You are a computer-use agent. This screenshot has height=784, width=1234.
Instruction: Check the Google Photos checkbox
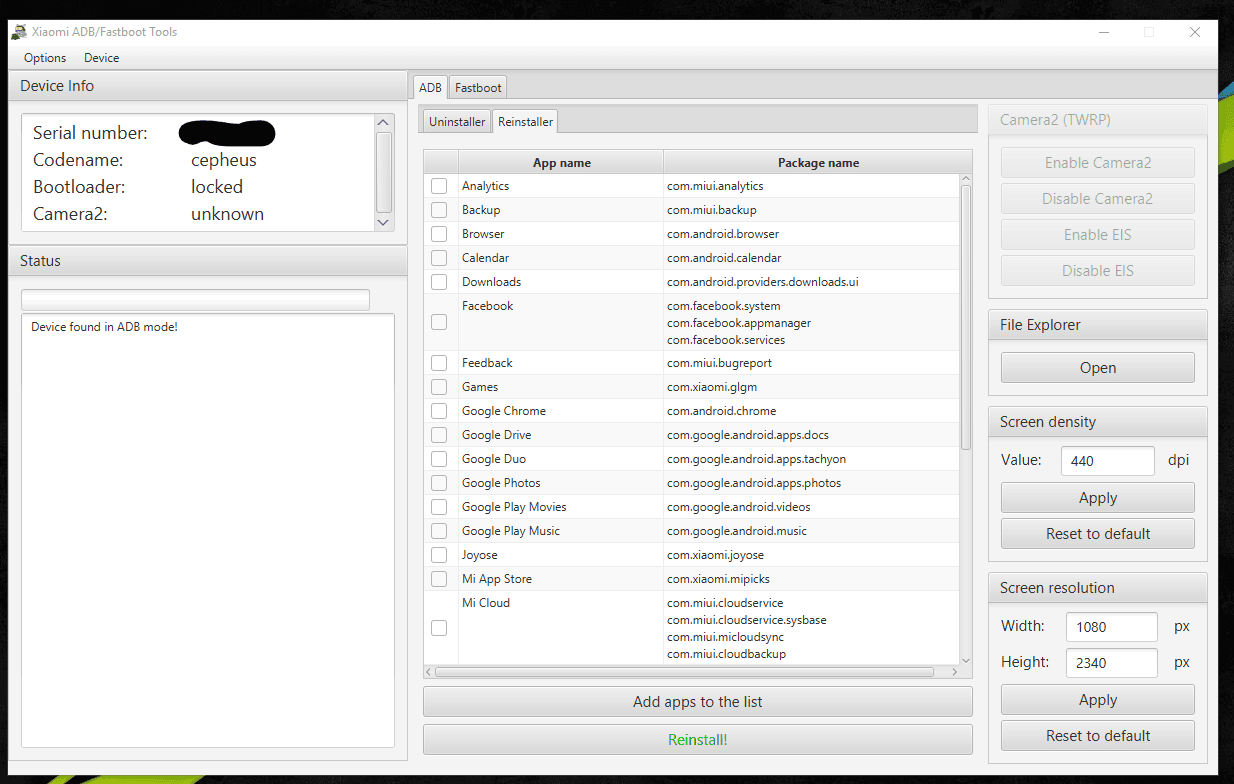coord(439,483)
